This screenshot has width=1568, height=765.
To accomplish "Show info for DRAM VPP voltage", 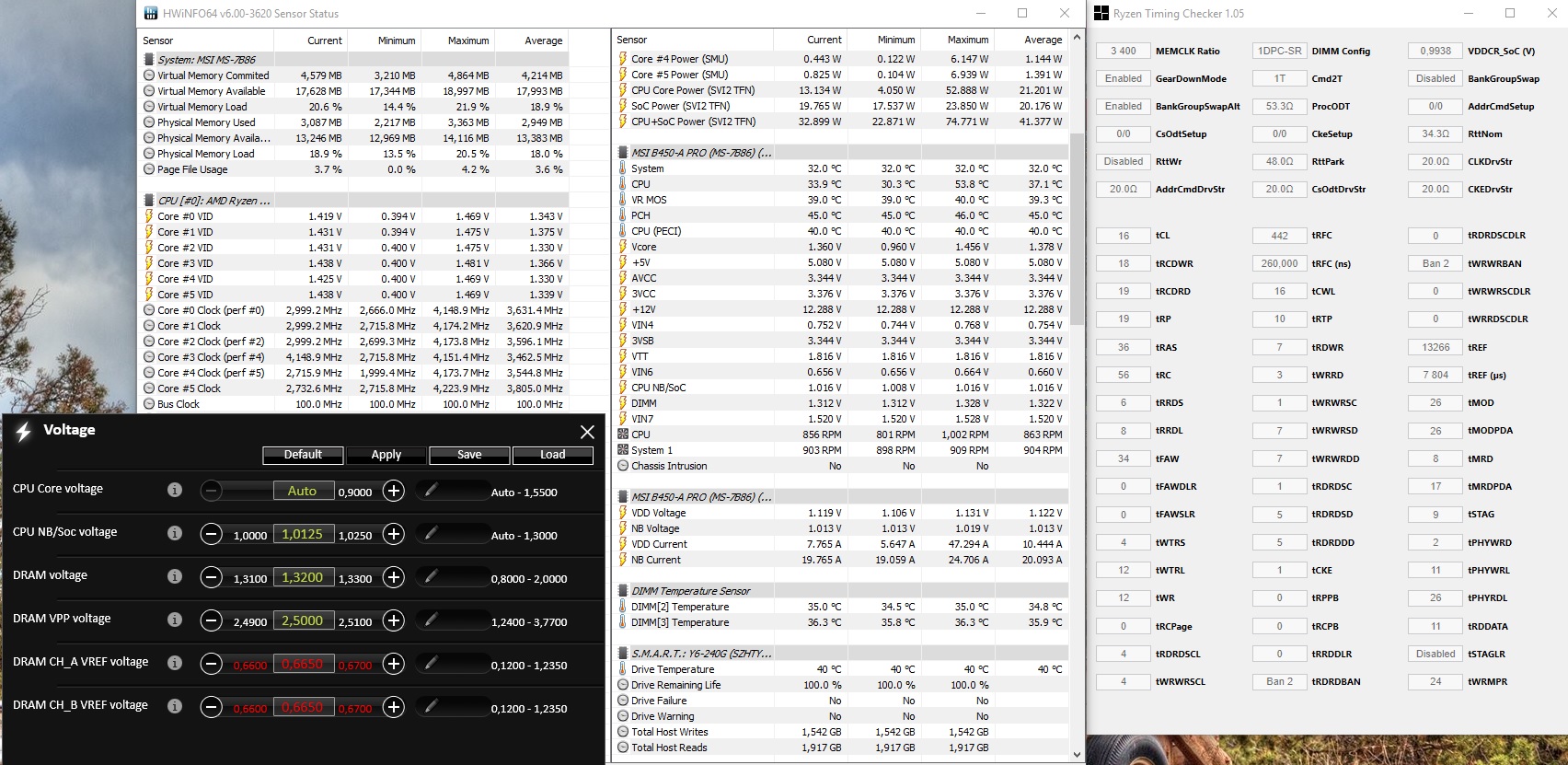I will point(175,620).
